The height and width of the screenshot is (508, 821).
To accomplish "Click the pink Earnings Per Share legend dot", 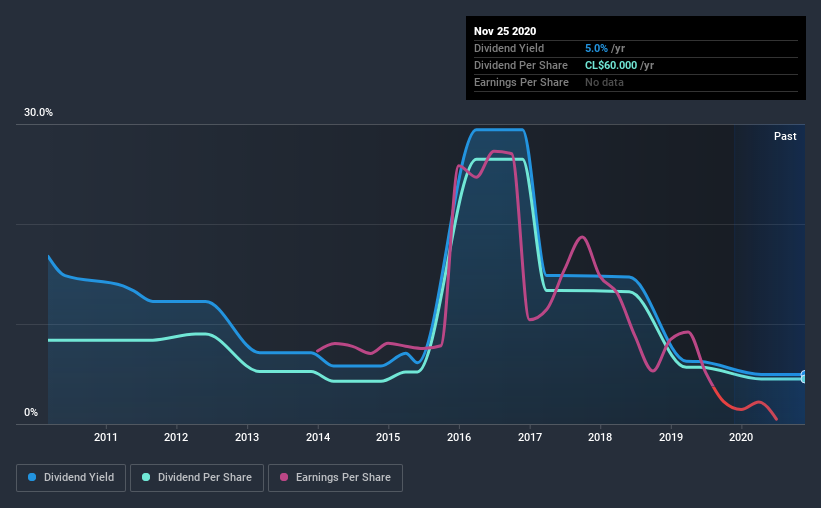I will 284,477.
